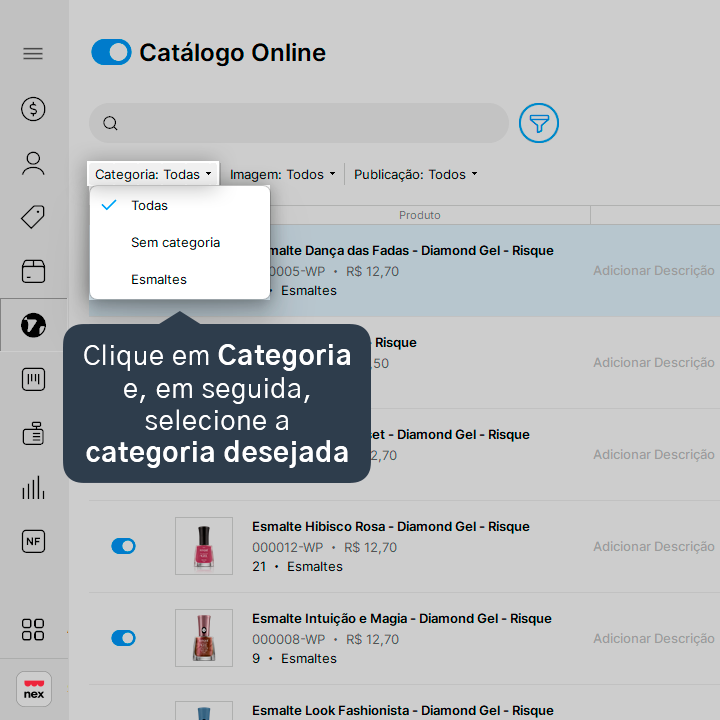
Task: Click Esmalte Hibisco Rosa product name
Action: (391, 526)
